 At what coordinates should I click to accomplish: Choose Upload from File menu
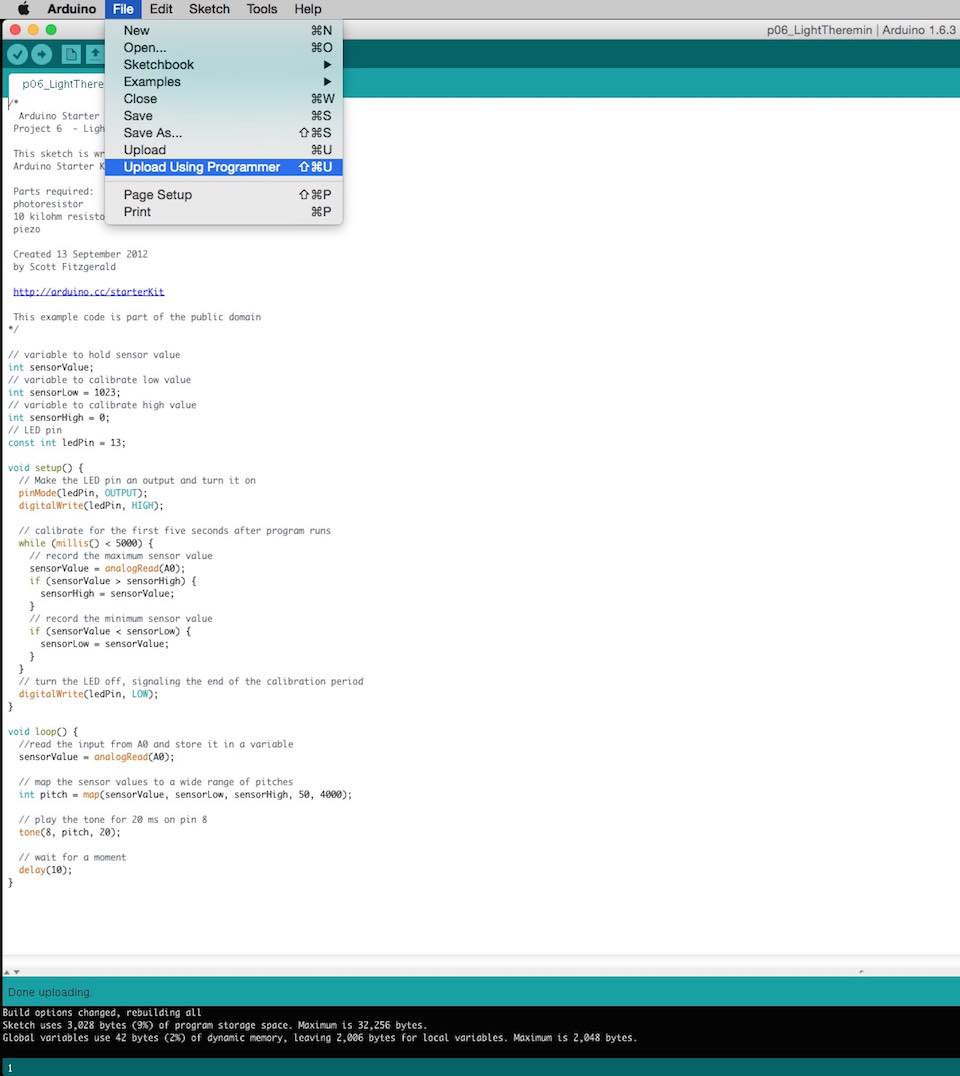tap(224, 150)
